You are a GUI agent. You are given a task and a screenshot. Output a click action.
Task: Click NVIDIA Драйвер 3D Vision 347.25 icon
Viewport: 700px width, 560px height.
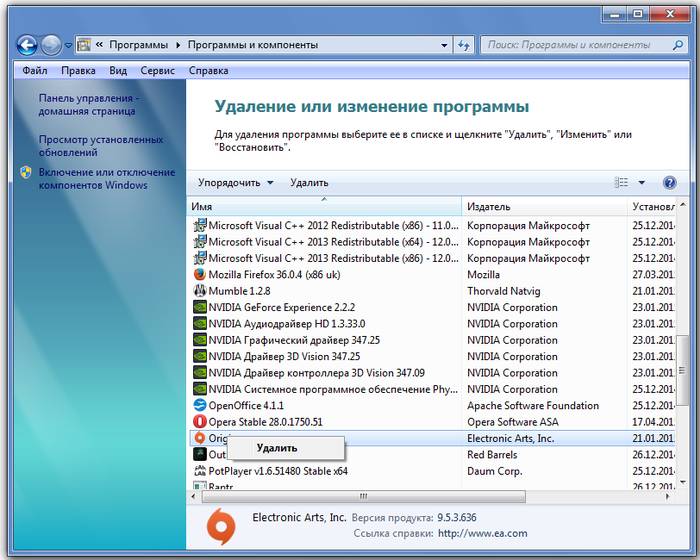pos(200,356)
